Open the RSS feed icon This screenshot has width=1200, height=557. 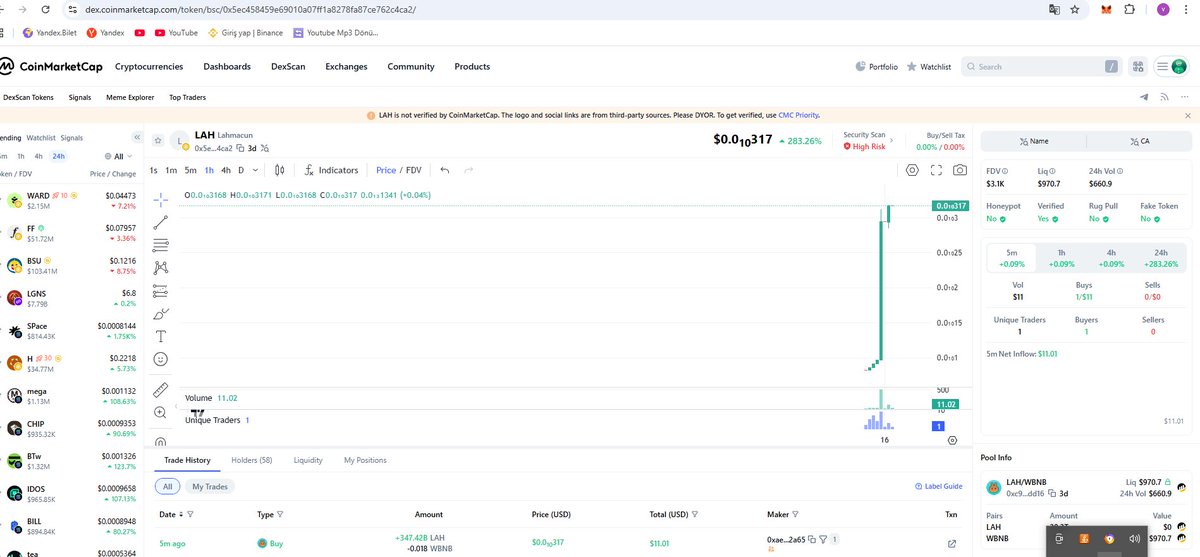point(1166,97)
